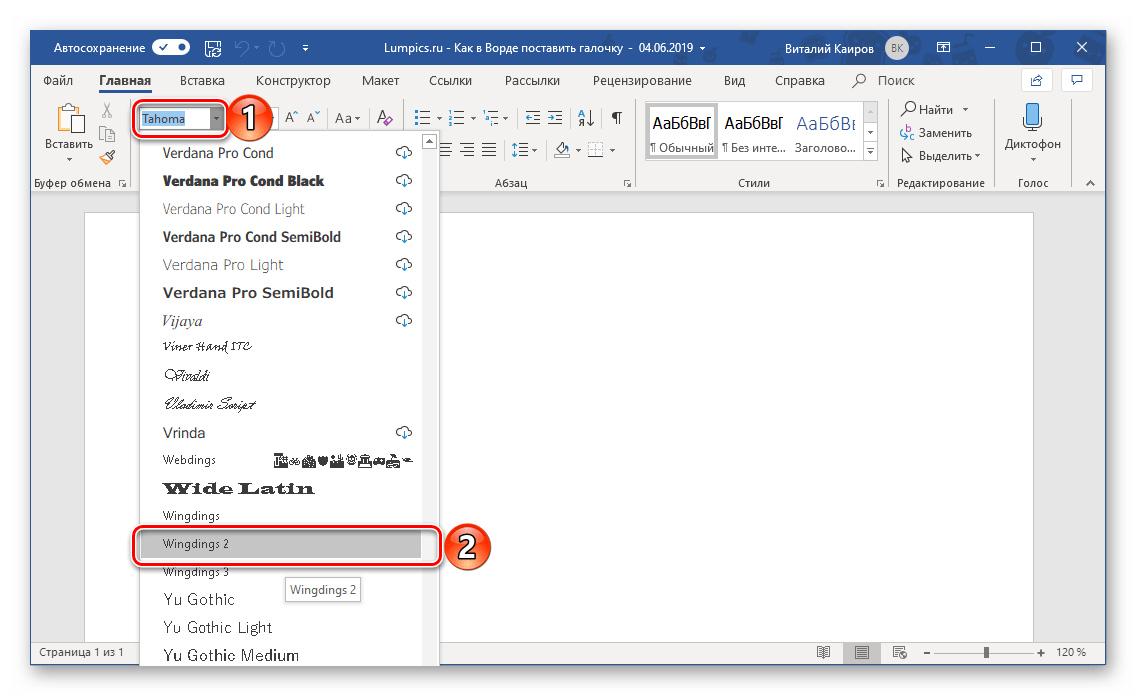Click the Save icon in title bar
Image resolution: width=1137 pixels, height=696 pixels.
point(212,49)
